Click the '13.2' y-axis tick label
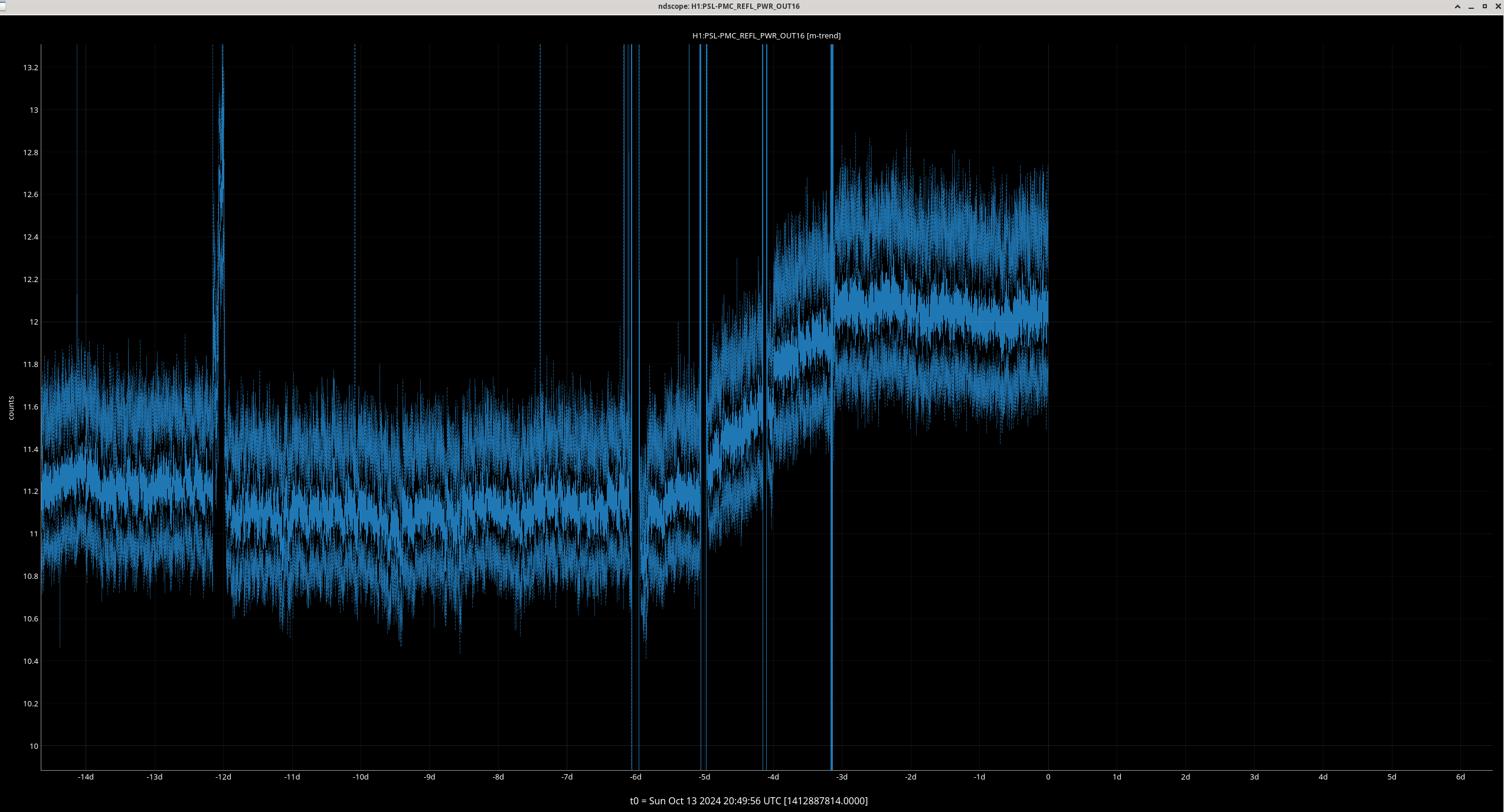The height and width of the screenshot is (812, 1504). coord(31,68)
